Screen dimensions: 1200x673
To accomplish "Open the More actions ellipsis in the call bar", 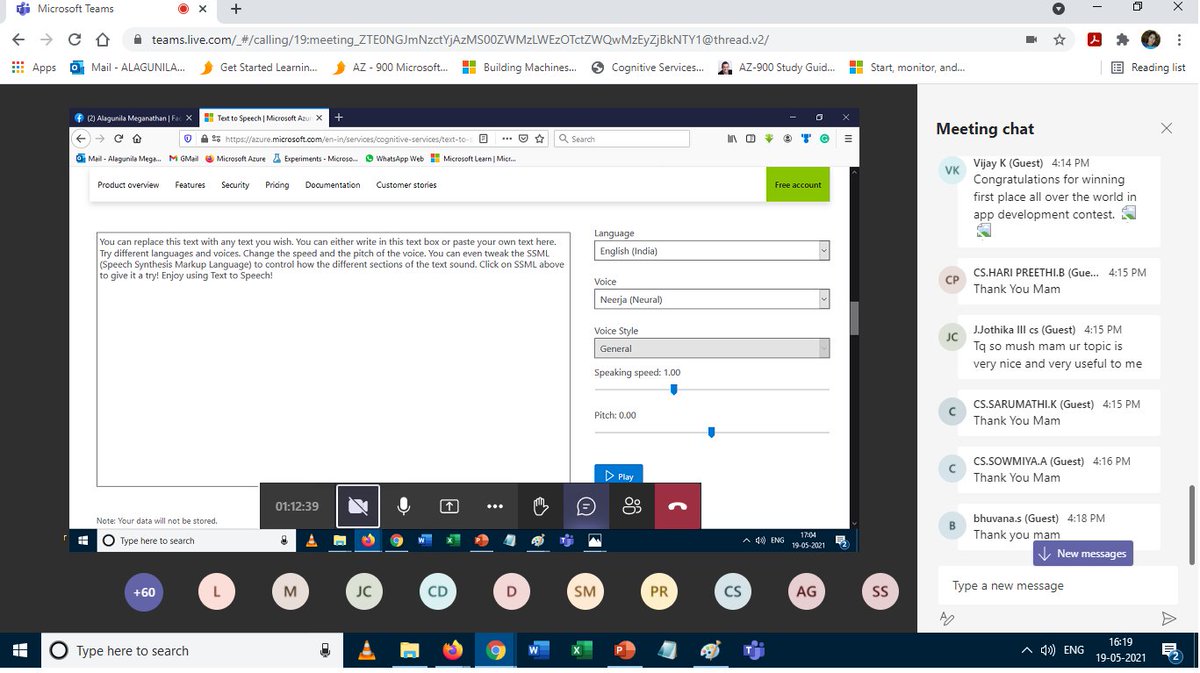I will [x=495, y=506].
